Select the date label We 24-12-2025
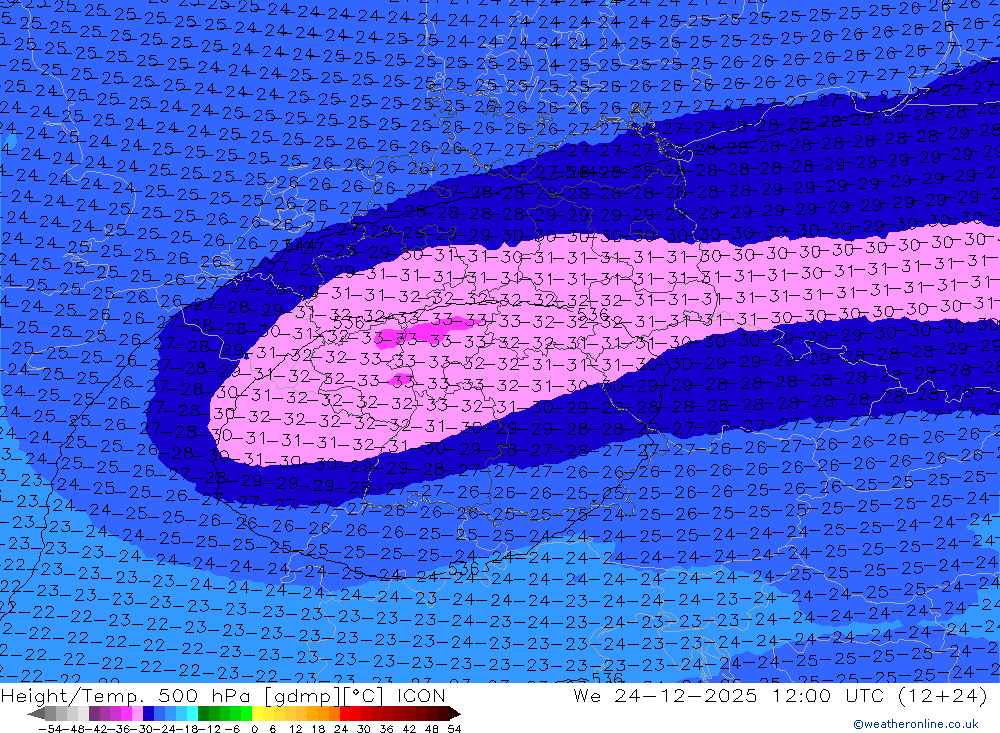This screenshot has height=733, width=1000. [x=665, y=695]
